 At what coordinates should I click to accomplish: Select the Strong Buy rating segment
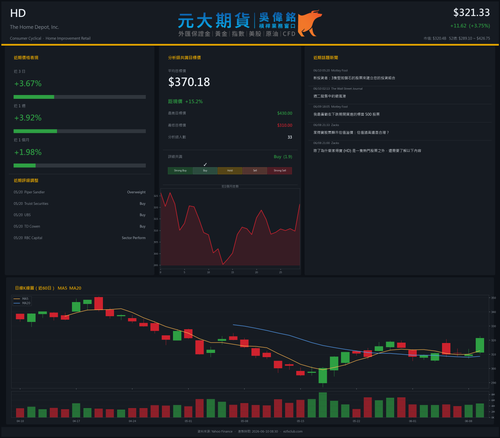[180, 171]
